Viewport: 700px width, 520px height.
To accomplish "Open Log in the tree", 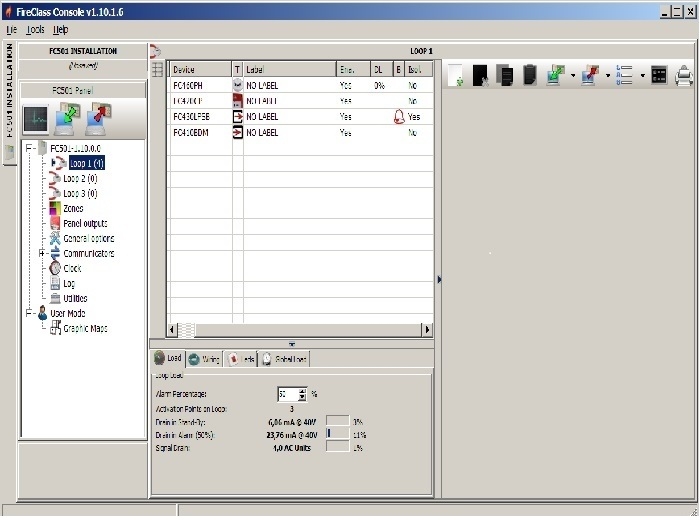I will tap(69, 283).
